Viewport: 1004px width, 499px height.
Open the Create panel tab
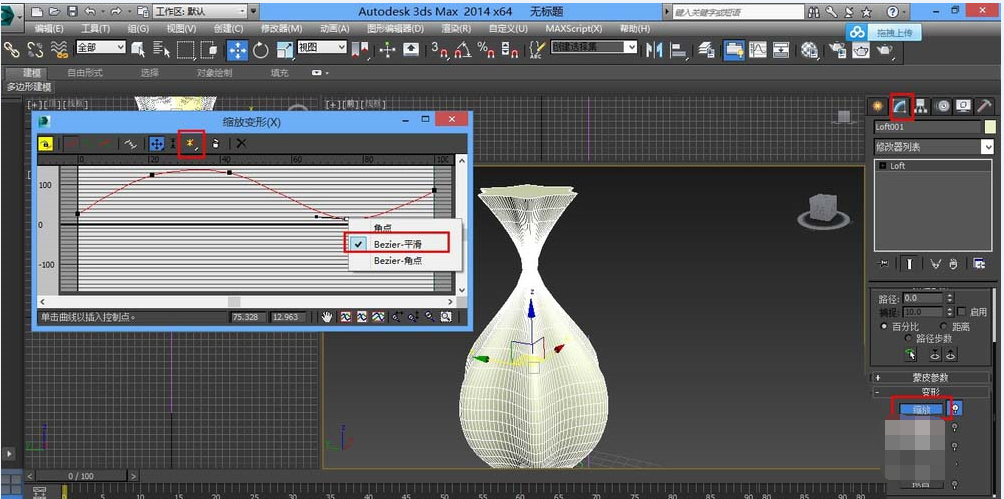pos(878,106)
